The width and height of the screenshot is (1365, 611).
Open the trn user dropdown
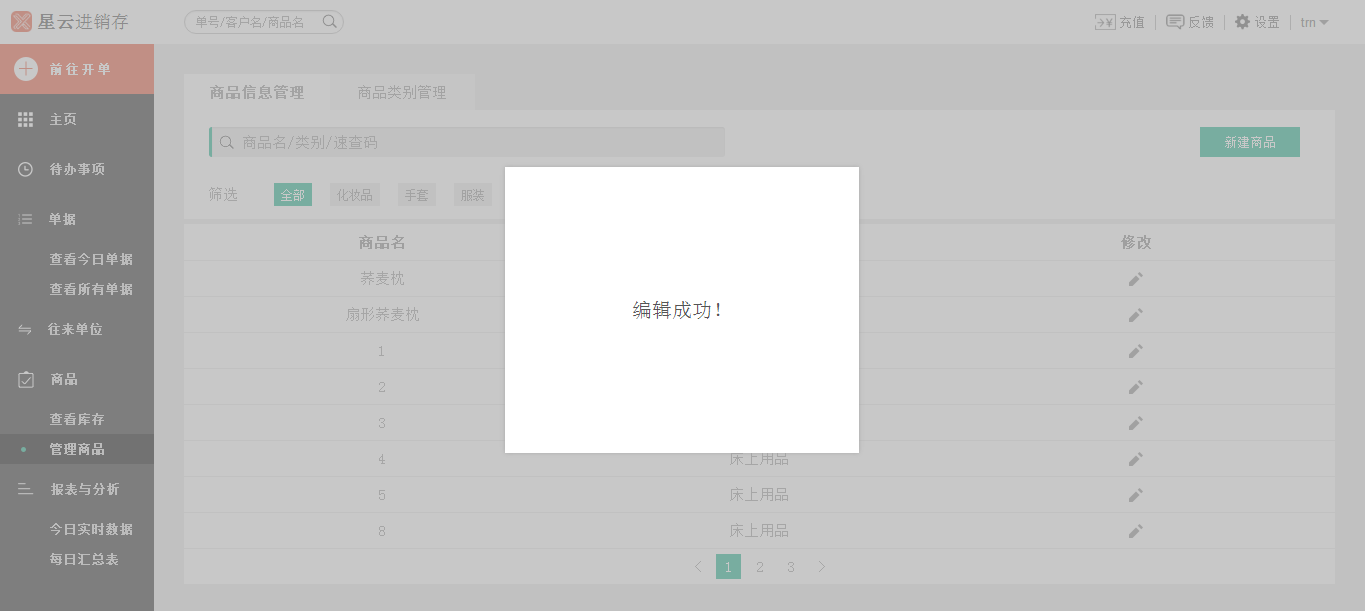tap(1314, 22)
